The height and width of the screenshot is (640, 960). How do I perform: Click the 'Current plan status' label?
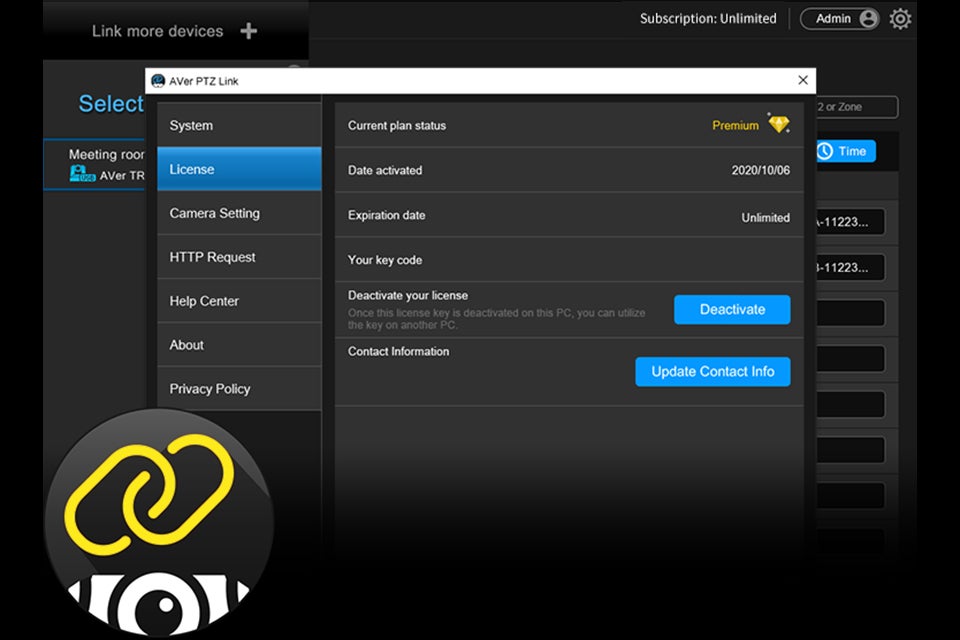pyautogui.click(x=397, y=126)
